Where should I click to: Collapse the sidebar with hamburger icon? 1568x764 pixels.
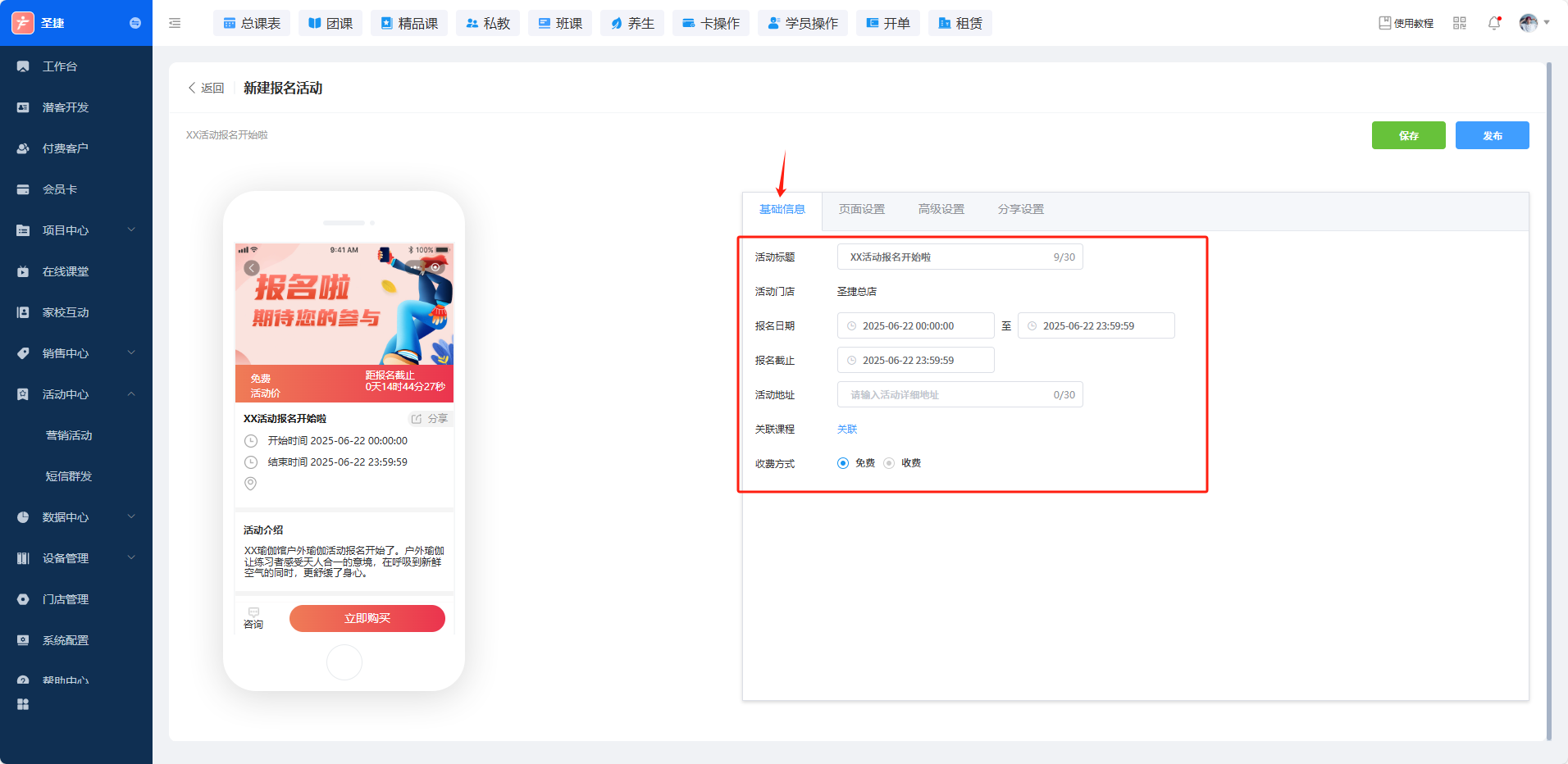point(175,23)
